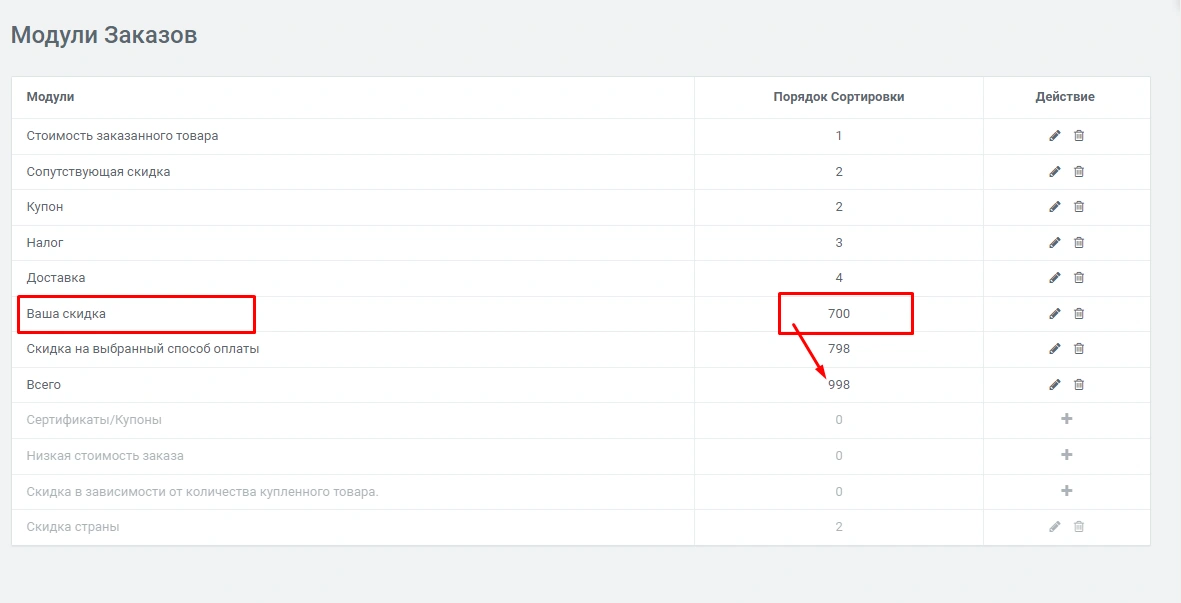Install the Сертификаты/Купоны module with plus
1181x603 pixels.
(x=1066, y=420)
